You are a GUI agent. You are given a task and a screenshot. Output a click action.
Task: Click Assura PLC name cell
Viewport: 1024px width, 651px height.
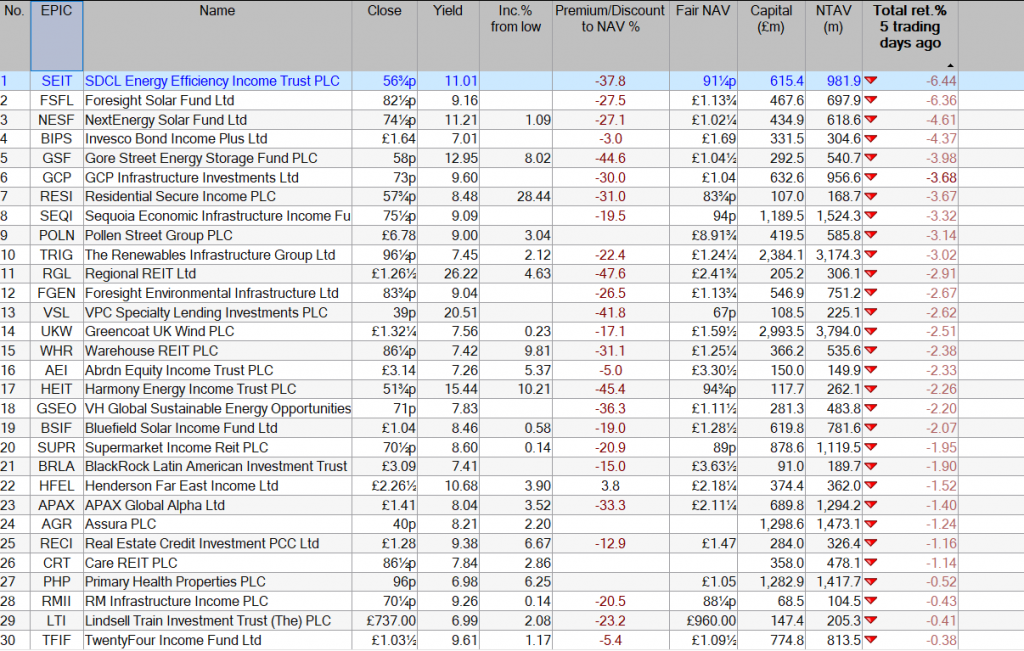pyautogui.click(x=217, y=524)
